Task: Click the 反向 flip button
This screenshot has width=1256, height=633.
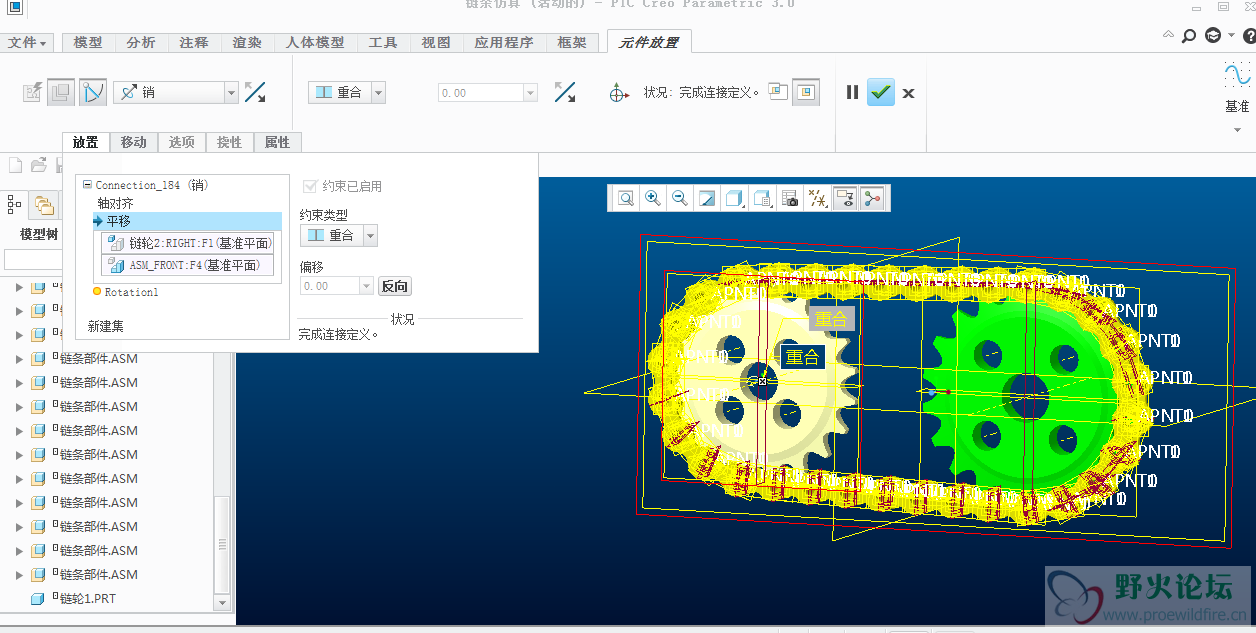Action: pyautogui.click(x=395, y=286)
